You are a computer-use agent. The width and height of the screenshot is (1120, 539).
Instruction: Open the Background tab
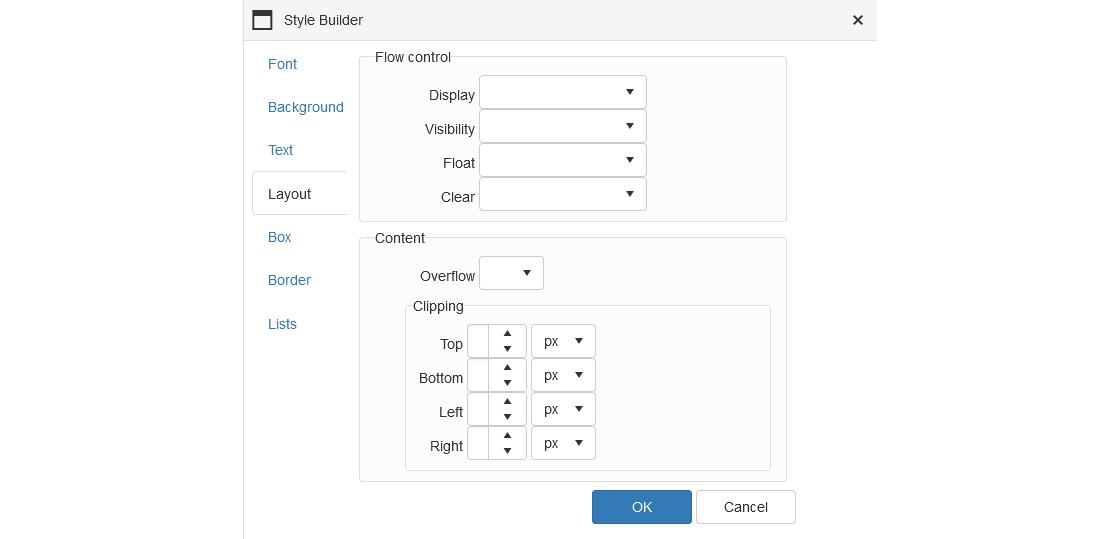tap(306, 107)
